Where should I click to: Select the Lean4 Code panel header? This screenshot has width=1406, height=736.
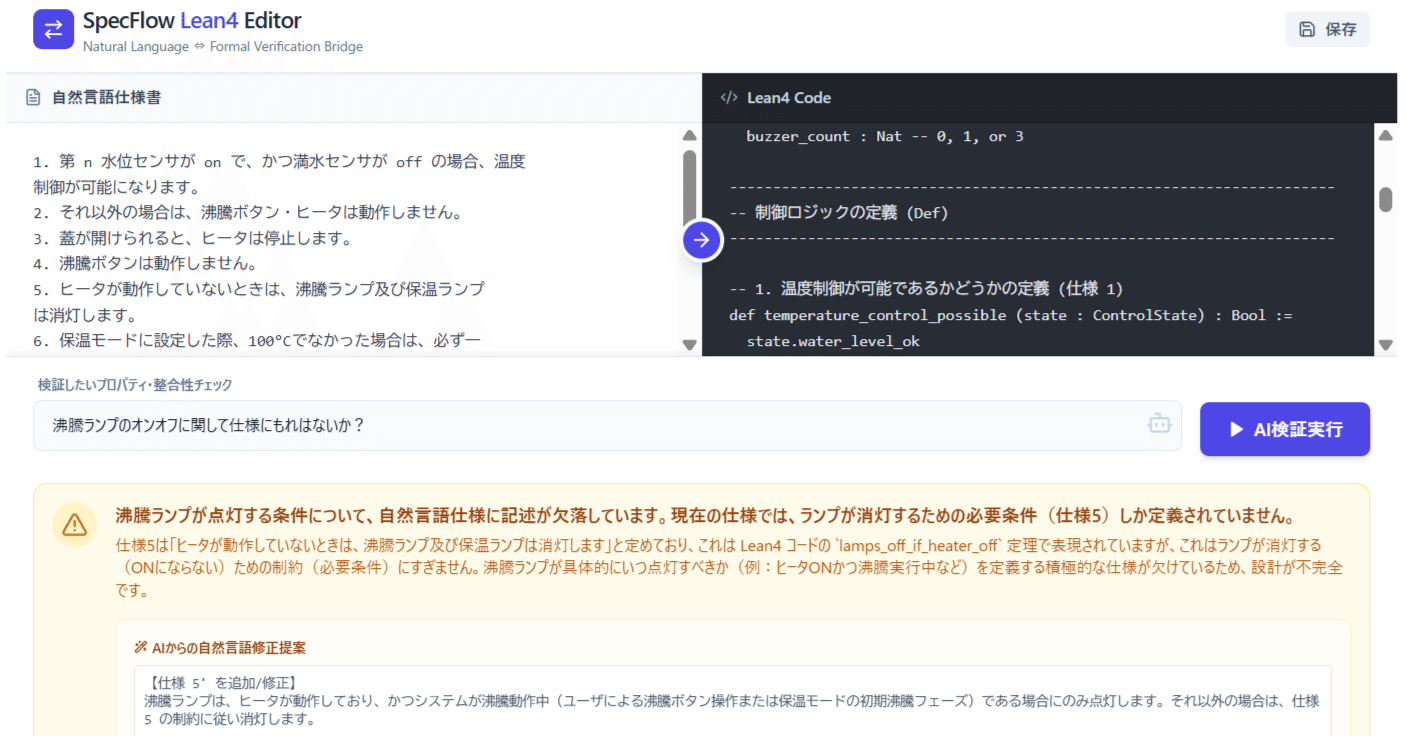tap(789, 97)
